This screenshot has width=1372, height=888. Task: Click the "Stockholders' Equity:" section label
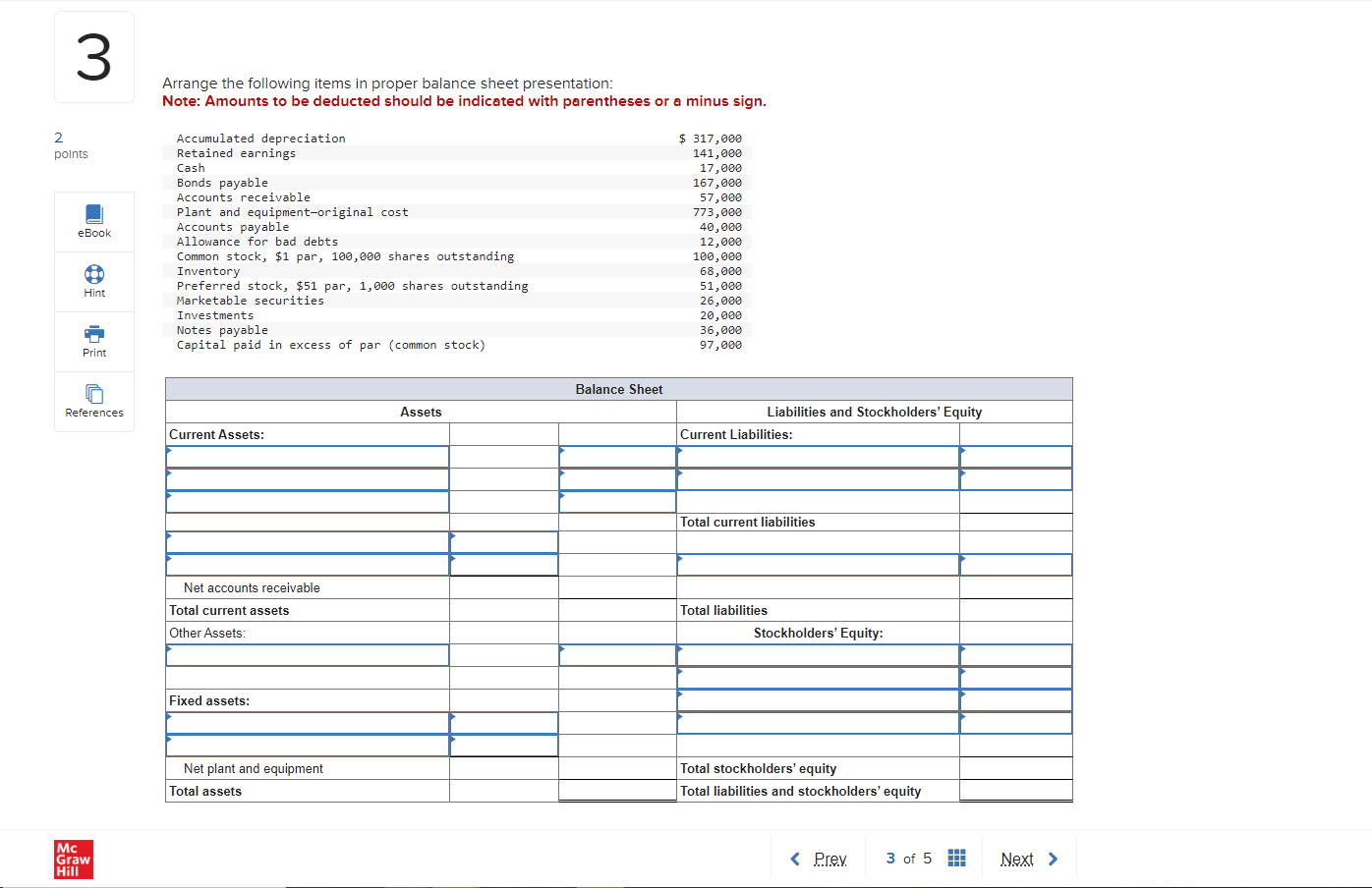819,633
